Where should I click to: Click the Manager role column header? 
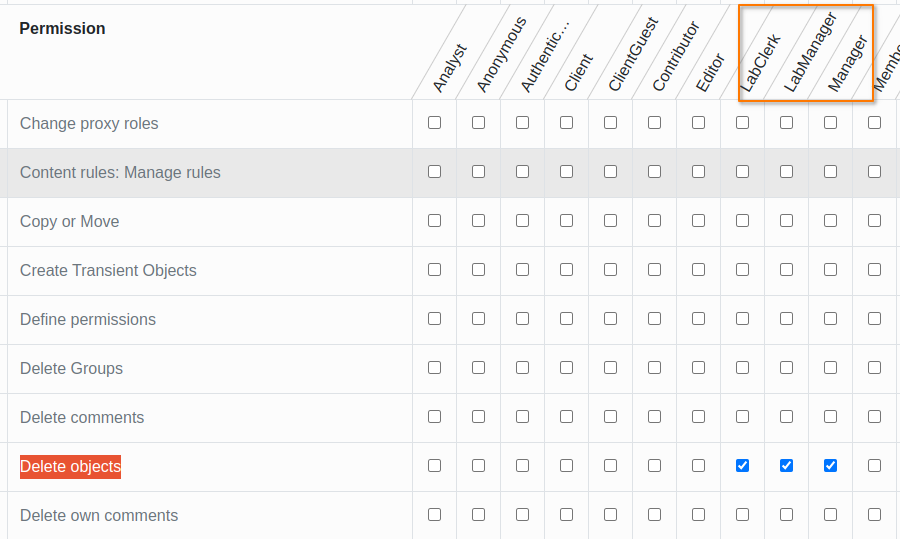click(x=848, y=67)
